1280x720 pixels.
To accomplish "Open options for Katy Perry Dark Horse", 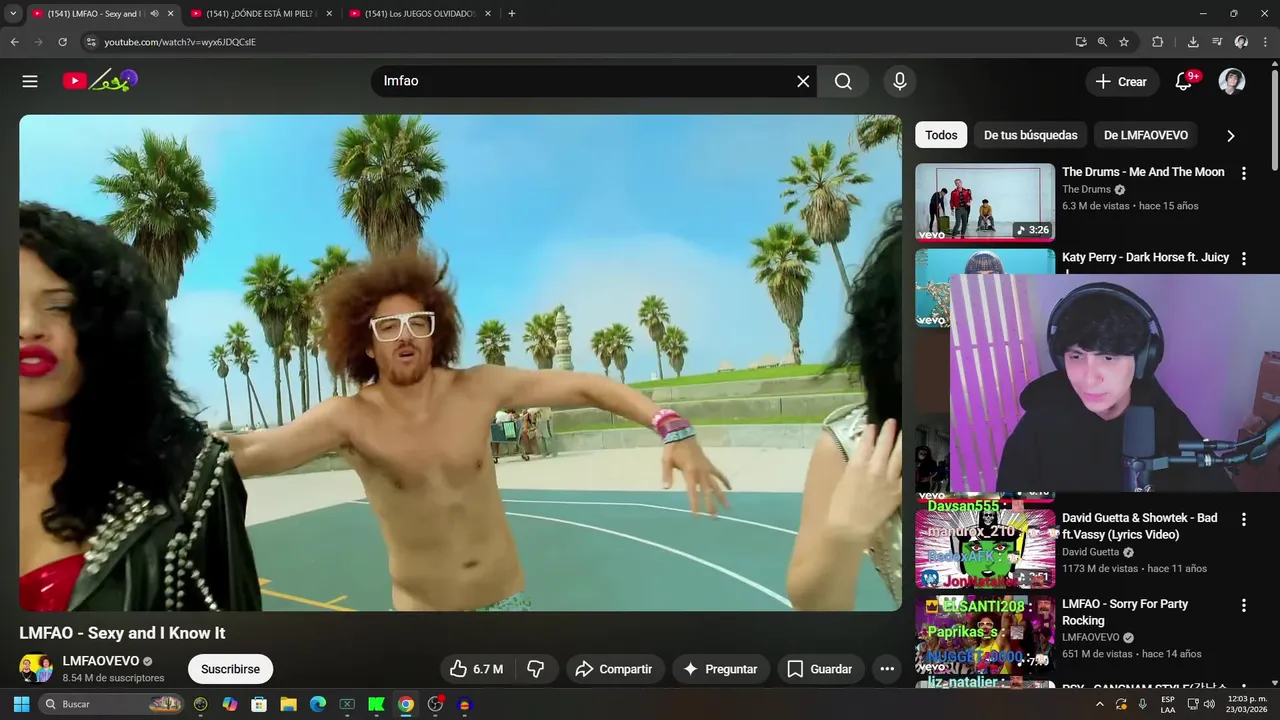I will click(x=1243, y=258).
